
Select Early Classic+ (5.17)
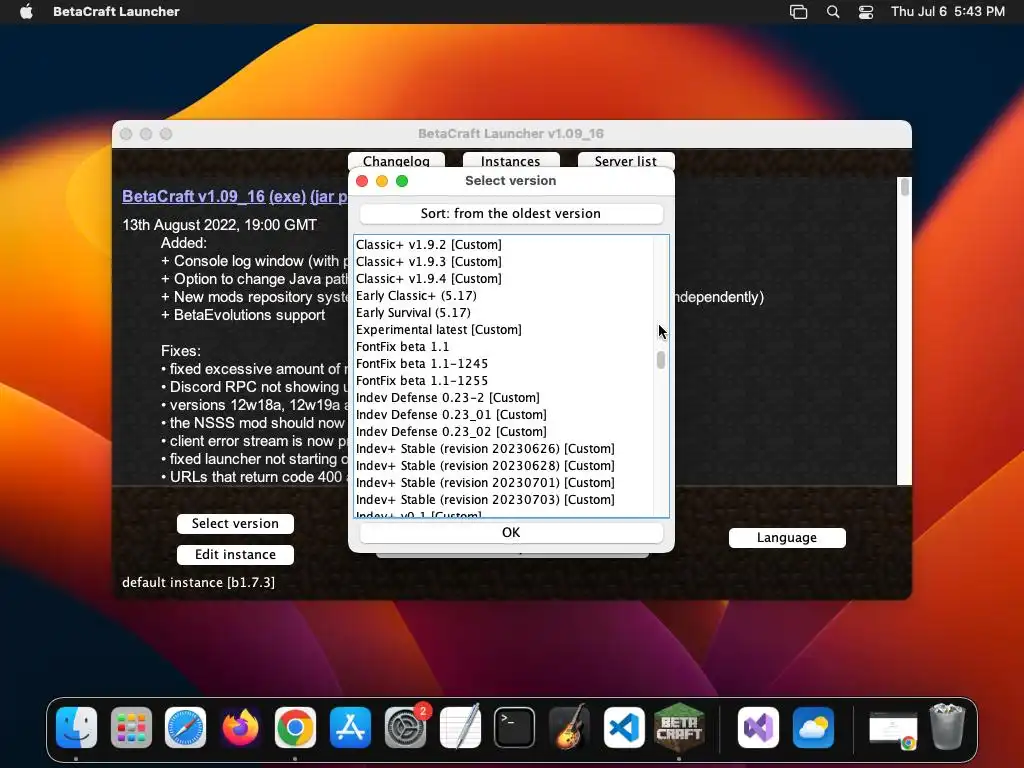click(x=504, y=295)
